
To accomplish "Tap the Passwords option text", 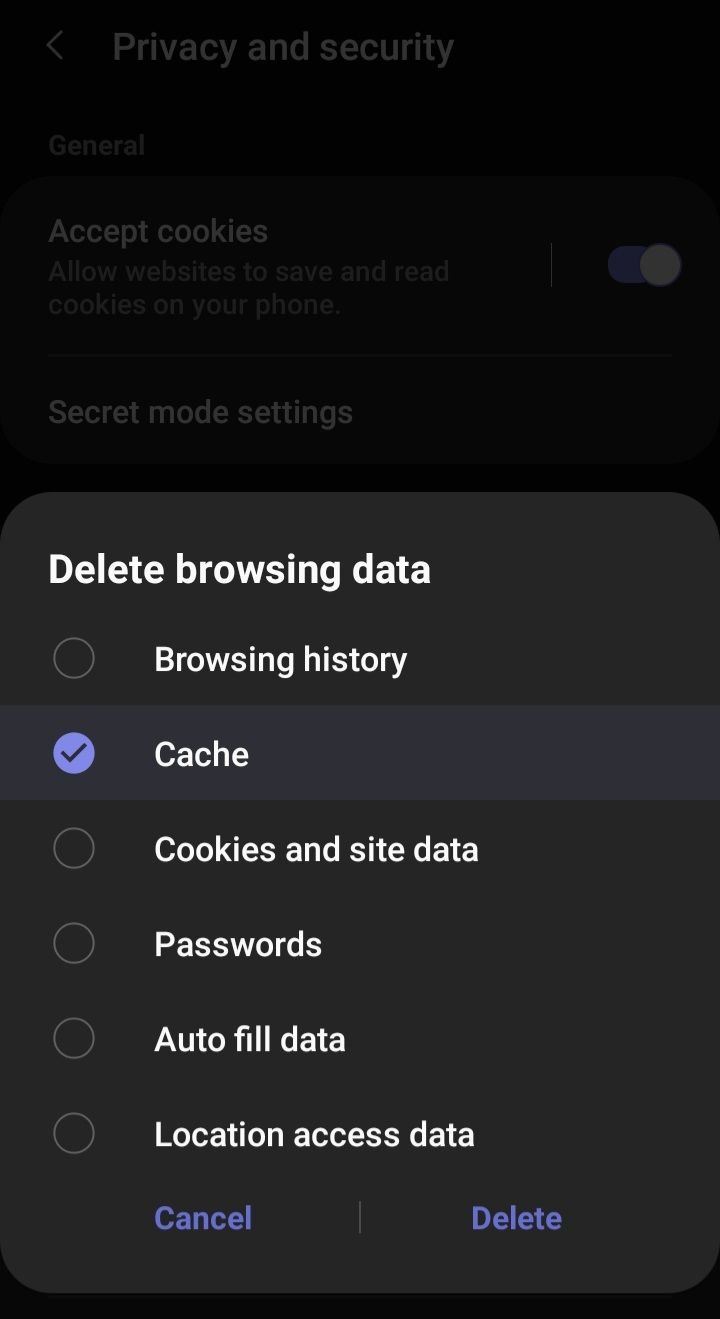I will click(238, 944).
